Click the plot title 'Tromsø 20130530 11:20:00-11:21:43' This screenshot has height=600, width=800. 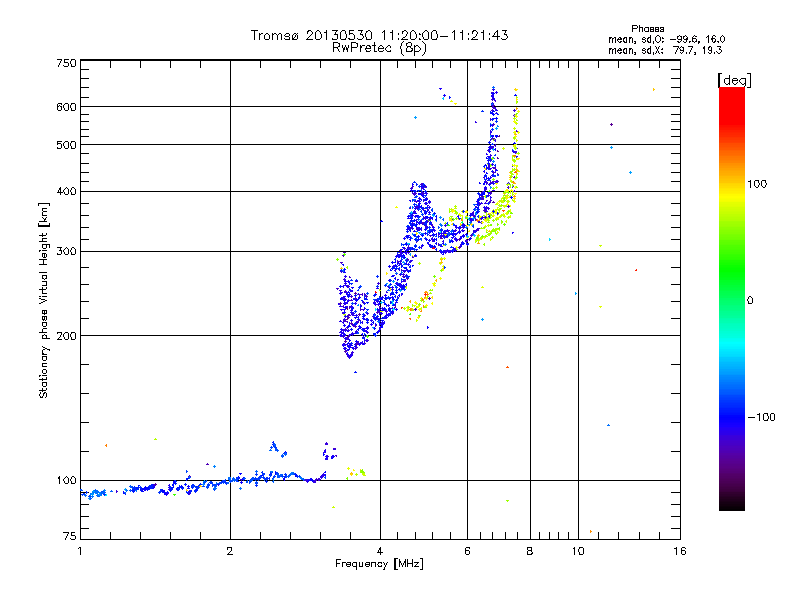coord(379,35)
